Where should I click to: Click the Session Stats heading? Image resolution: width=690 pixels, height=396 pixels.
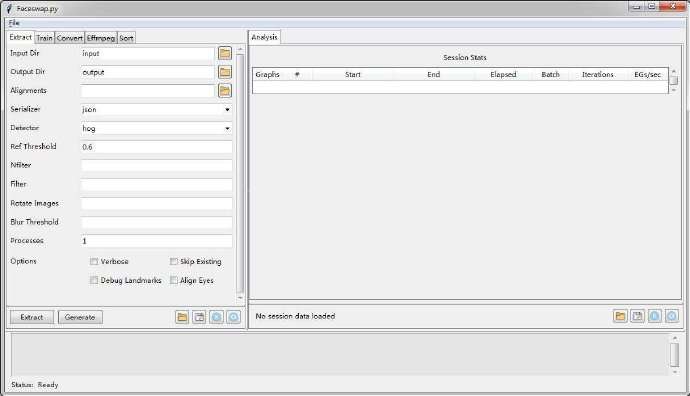coord(465,58)
